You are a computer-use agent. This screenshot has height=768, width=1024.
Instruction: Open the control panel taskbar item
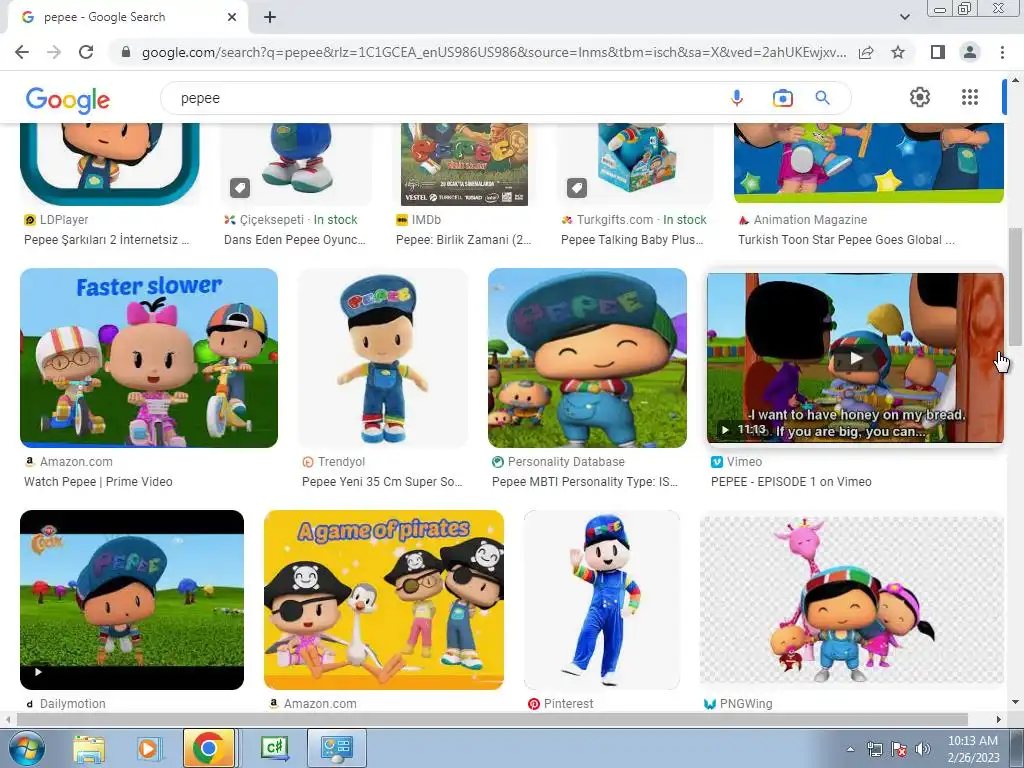pyautogui.click(x=337, y=748)
